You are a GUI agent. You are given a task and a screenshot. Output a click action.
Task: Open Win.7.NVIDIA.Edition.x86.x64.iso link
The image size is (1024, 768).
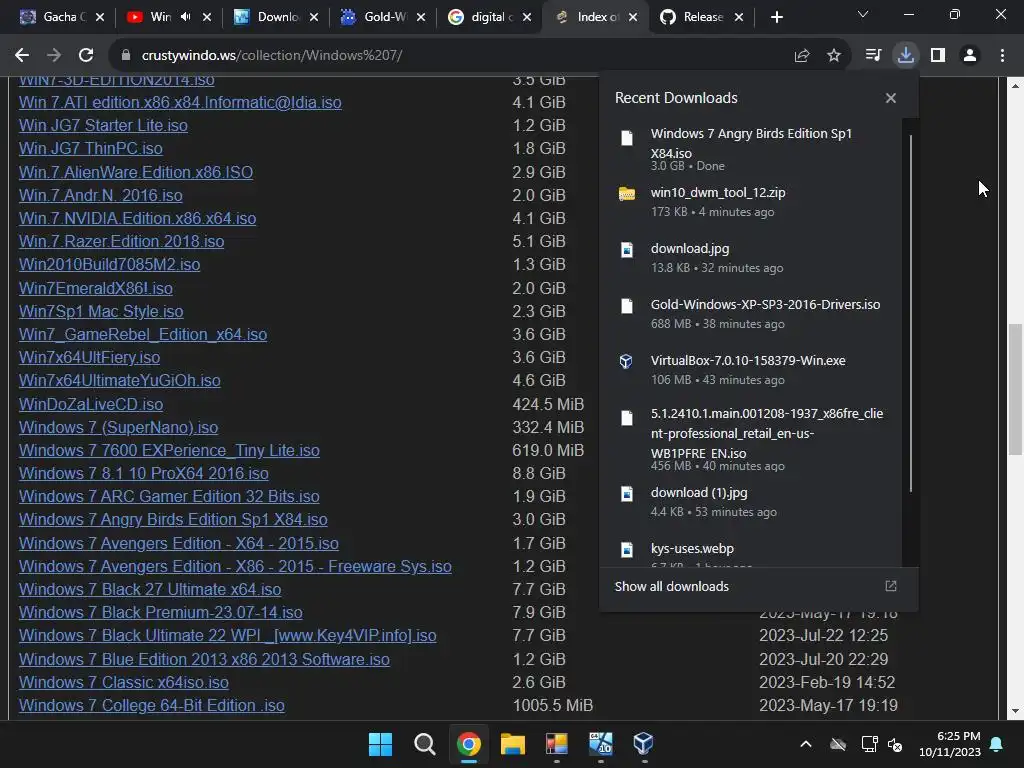point(137,218)
